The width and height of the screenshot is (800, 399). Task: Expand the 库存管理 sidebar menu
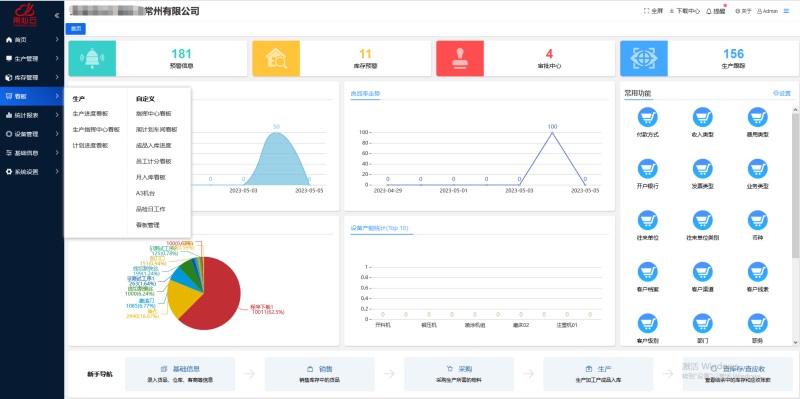click(x=32, y=77)
